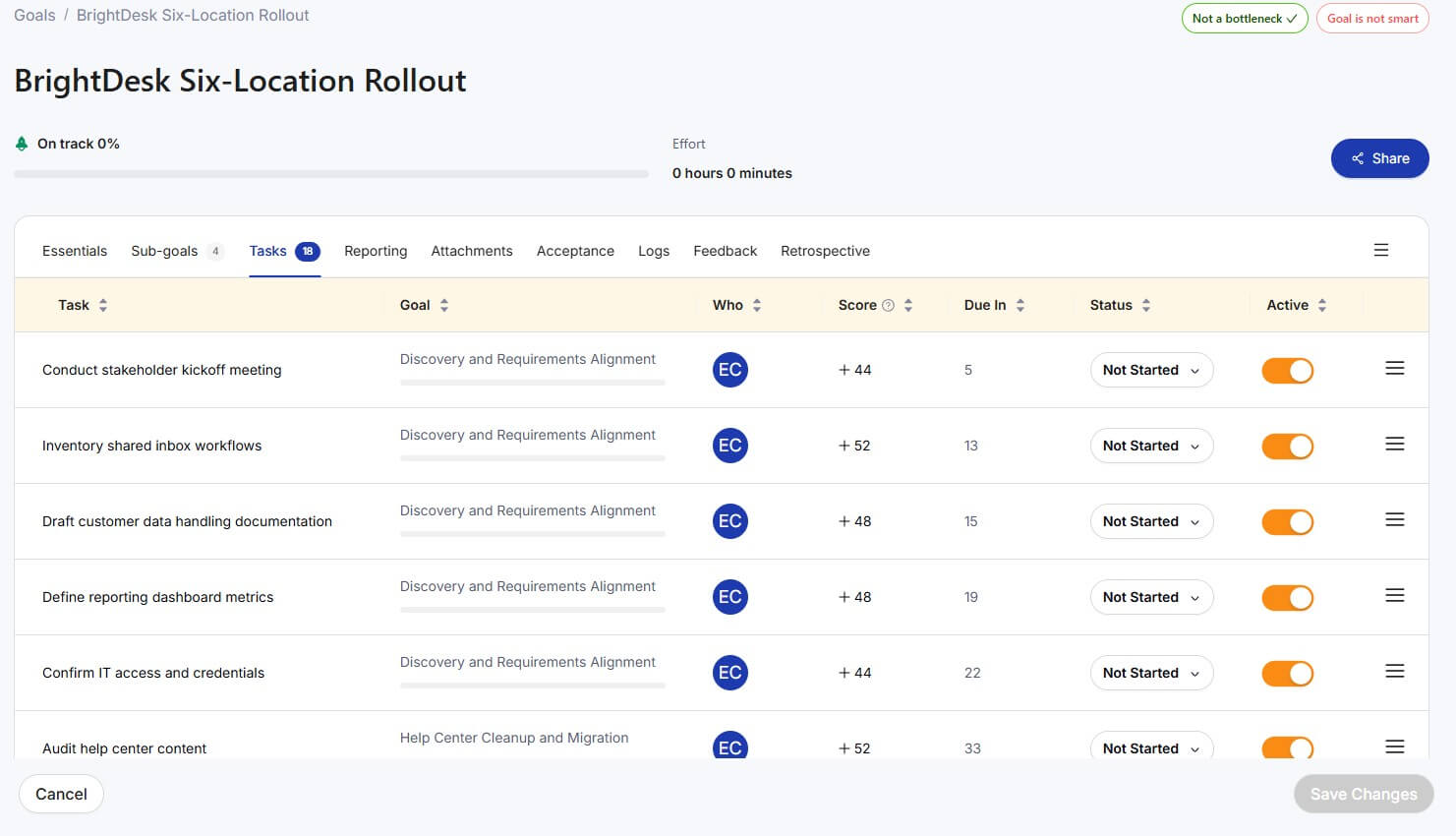The width and height of the screenshot is (1456, 836).
Task: Open Status dropdown for Define reporting metrics task
Action: click(x=1151, y=597)
